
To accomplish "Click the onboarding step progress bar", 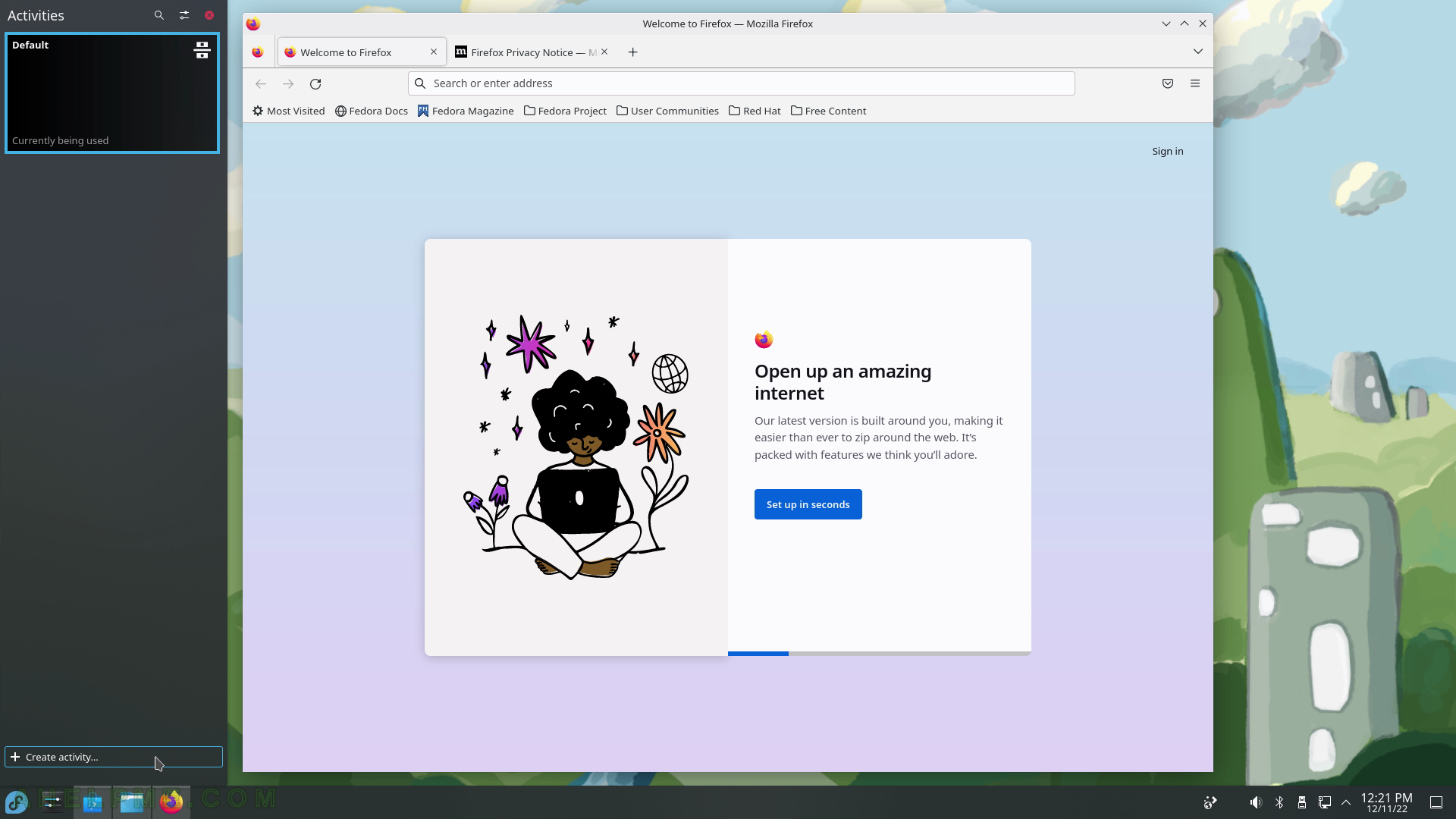I will pyautogui.click(x=880, y=653).
